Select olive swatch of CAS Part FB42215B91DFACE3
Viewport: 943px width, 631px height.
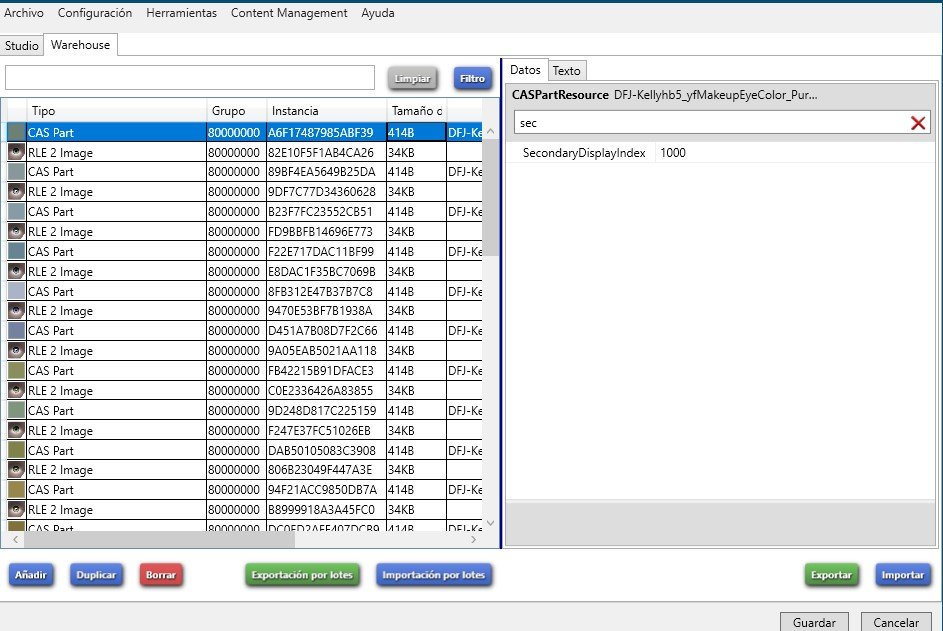coord(16,371)
